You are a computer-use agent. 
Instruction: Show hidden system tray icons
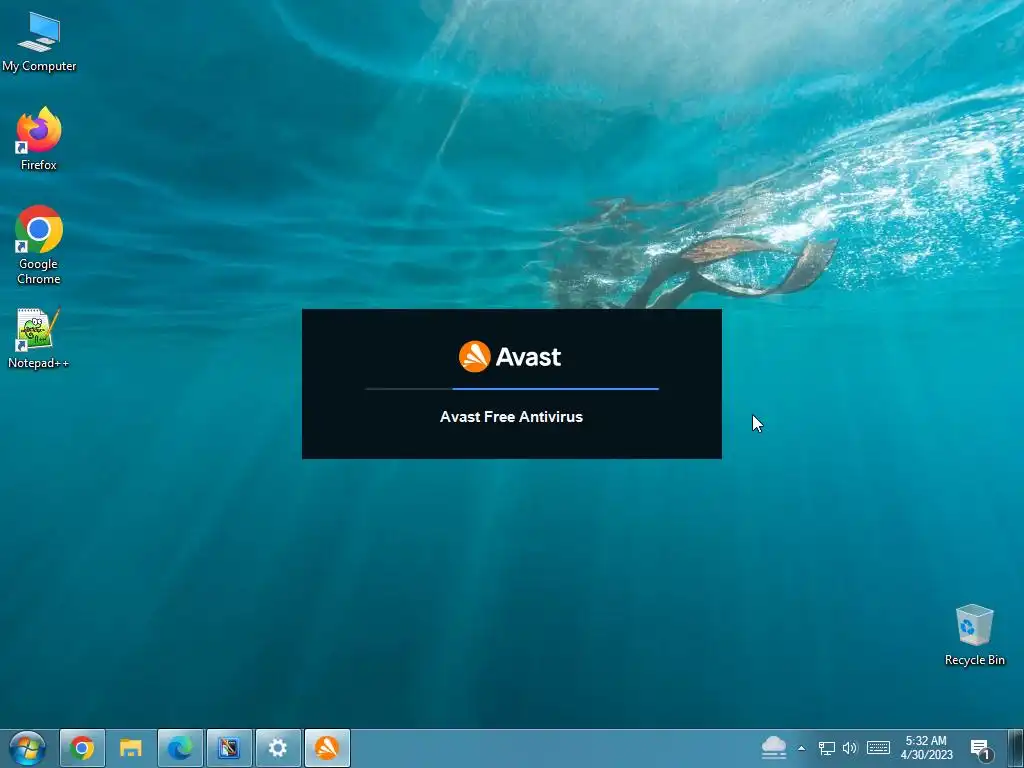(801, 748)
